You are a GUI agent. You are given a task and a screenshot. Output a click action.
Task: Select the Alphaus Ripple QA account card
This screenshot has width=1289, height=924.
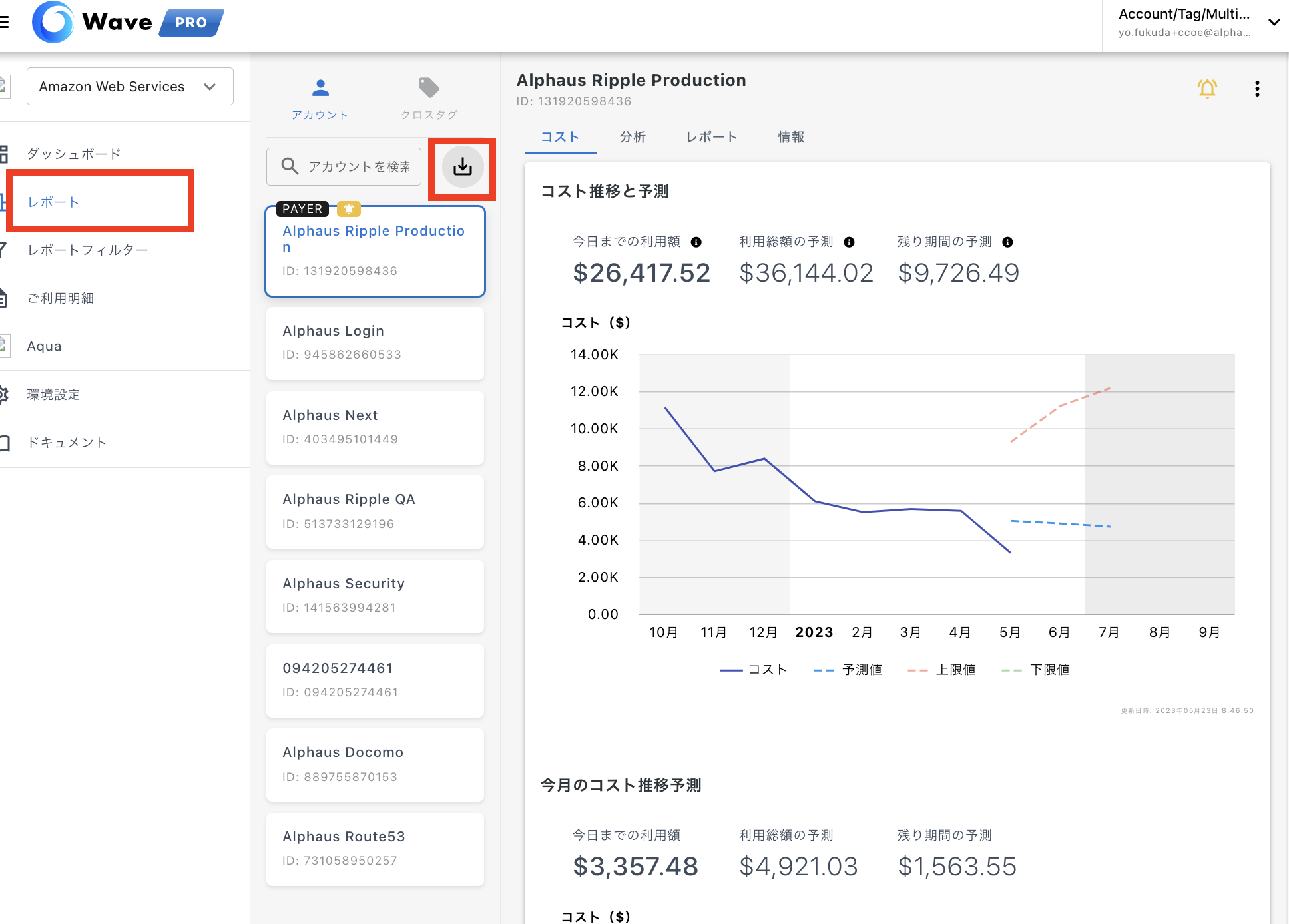click(375, 511)
